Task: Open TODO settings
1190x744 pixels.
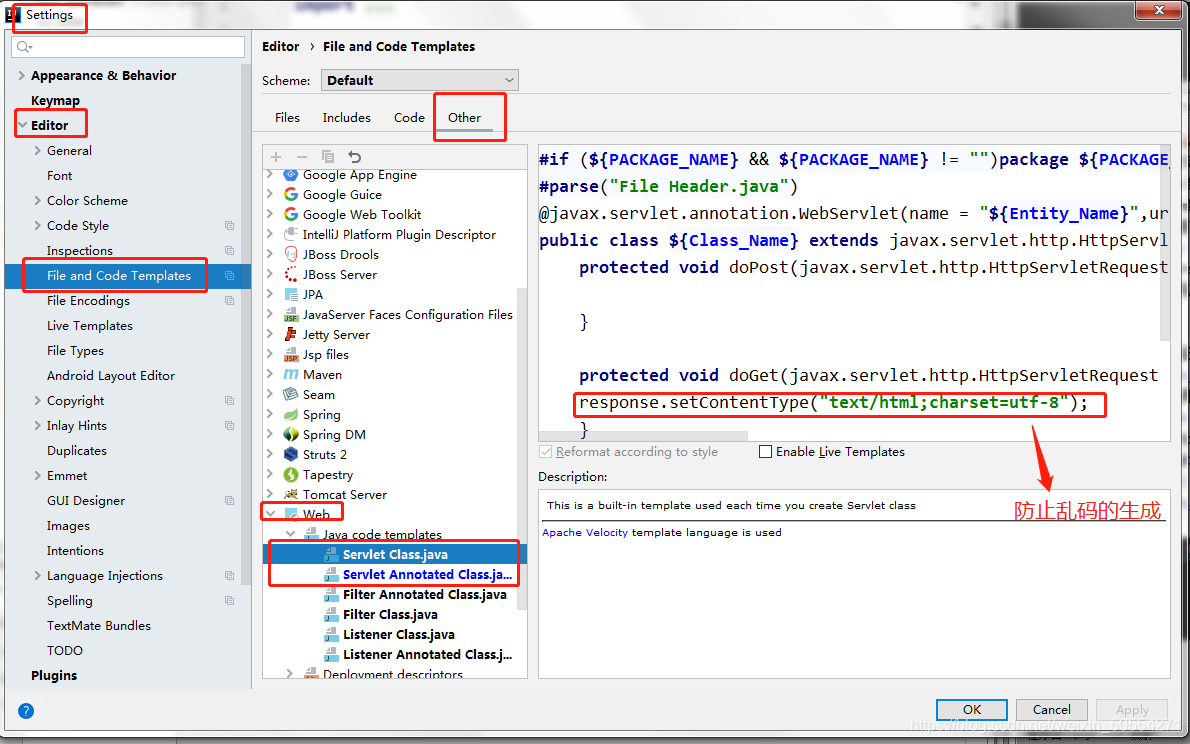Action: point(65,651)
